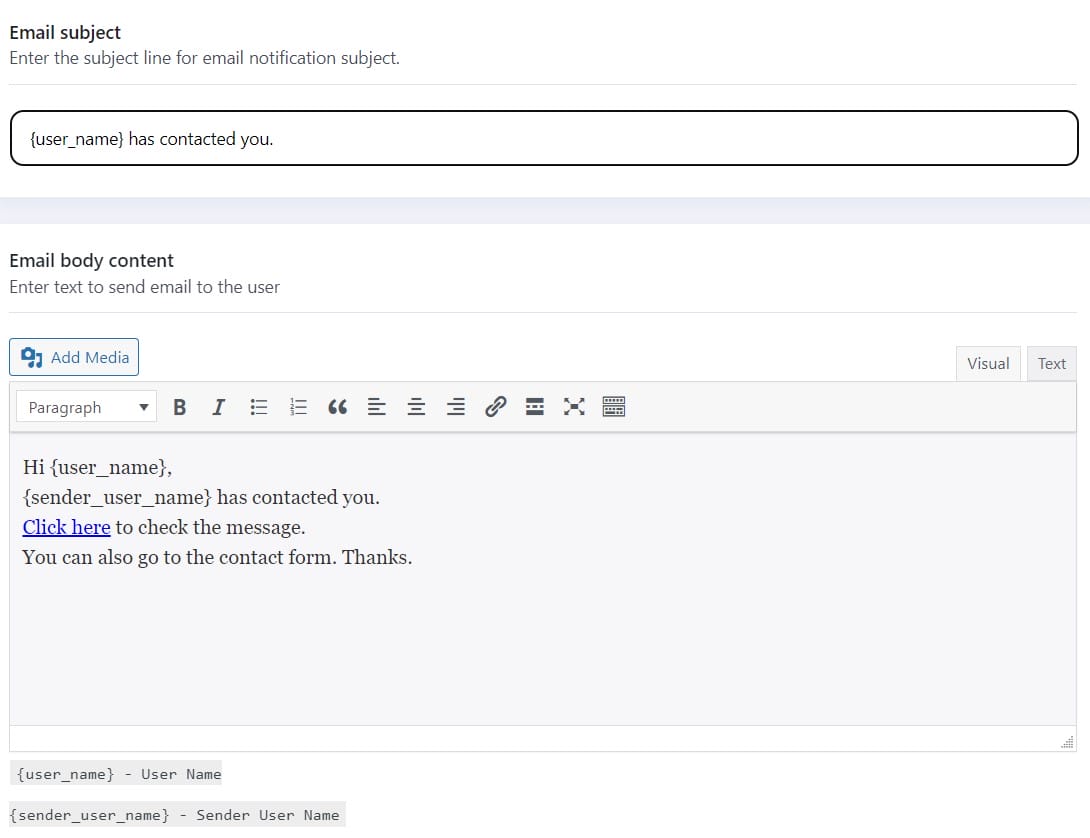Insert Read More tag
Viewport: 1090px width, 838px height.
[x=535, y=407]
